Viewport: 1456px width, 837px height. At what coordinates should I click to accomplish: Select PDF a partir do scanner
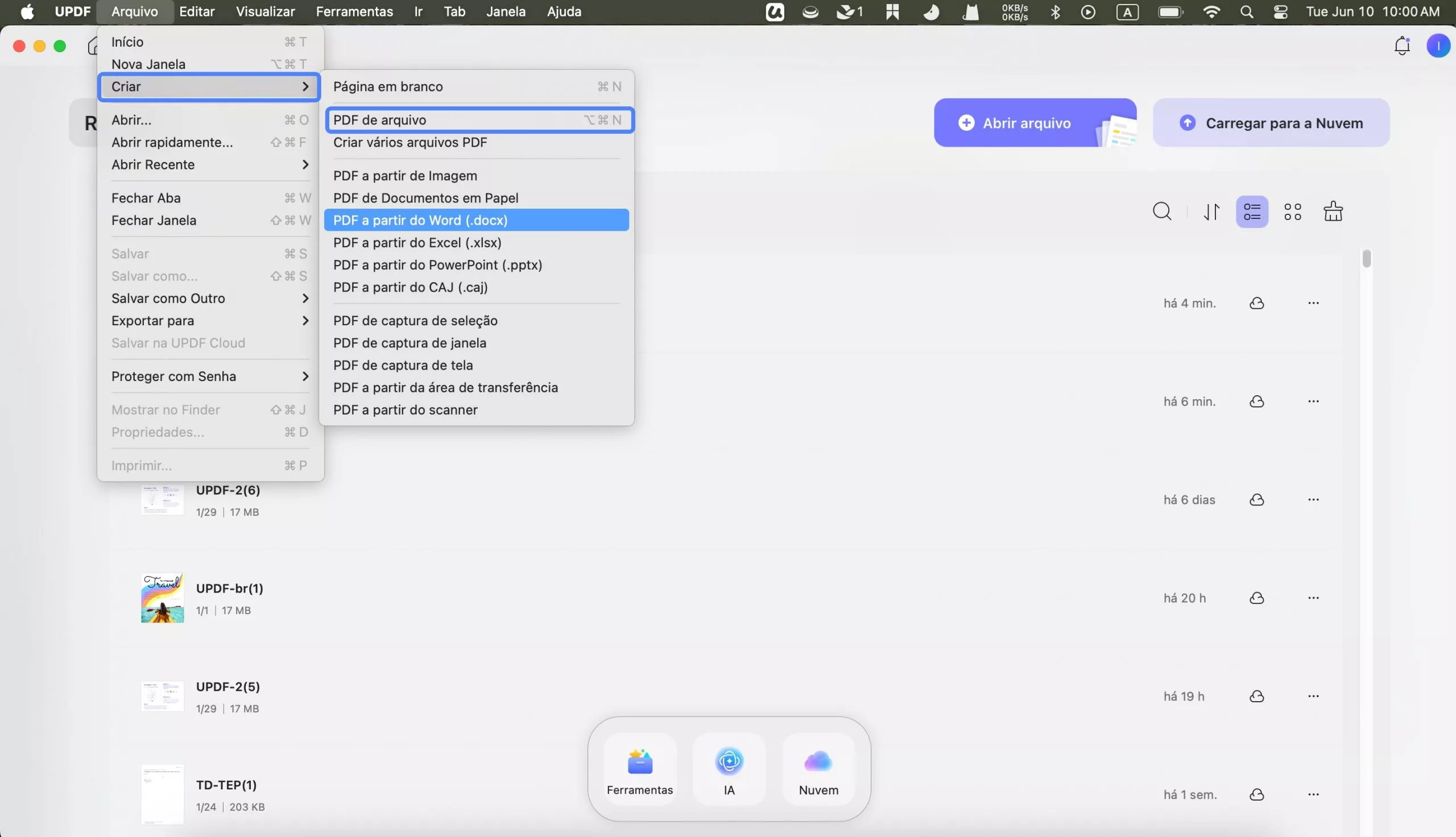pyautogui.click(x=477, y=411)
